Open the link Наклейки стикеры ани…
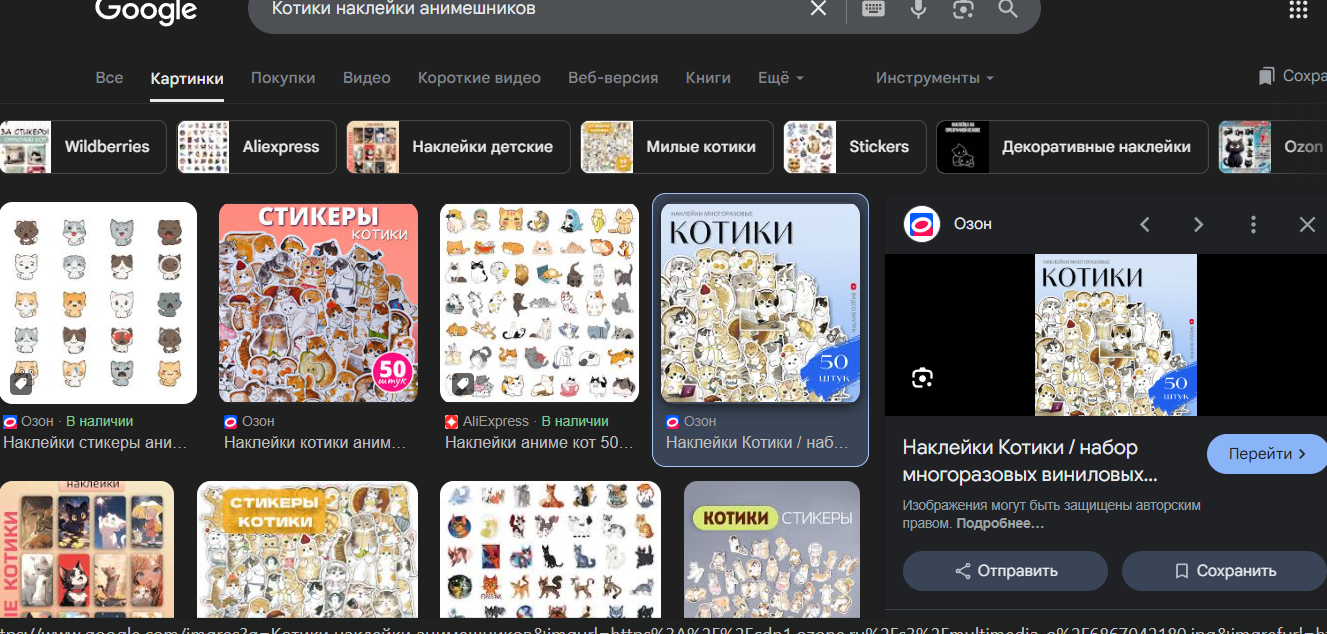Image resolution: width=1327 pixels, height=634 pixels. point(95,442)
